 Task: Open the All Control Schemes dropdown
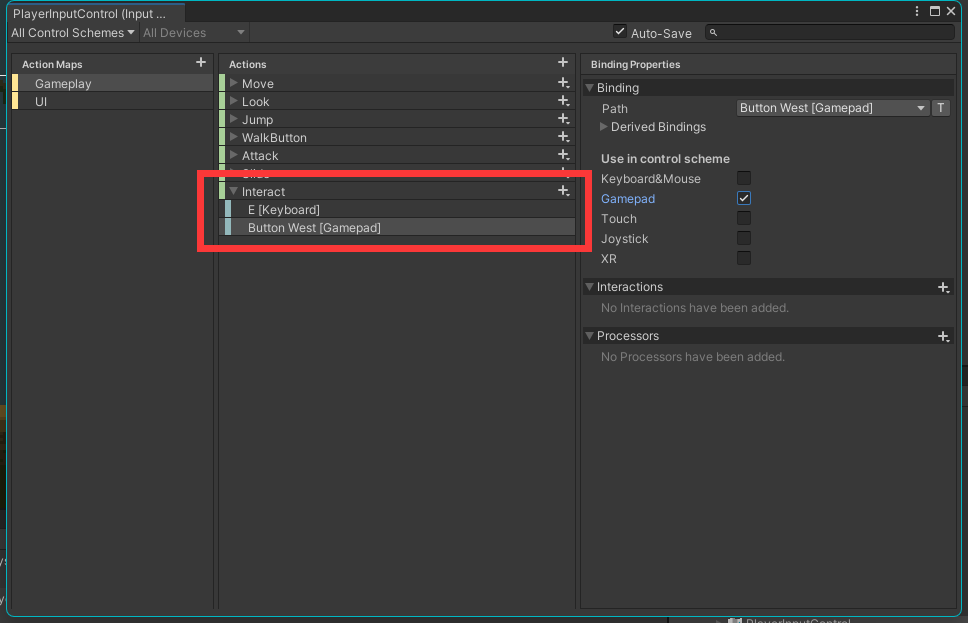pyautogui.click(x=73, y=33)
